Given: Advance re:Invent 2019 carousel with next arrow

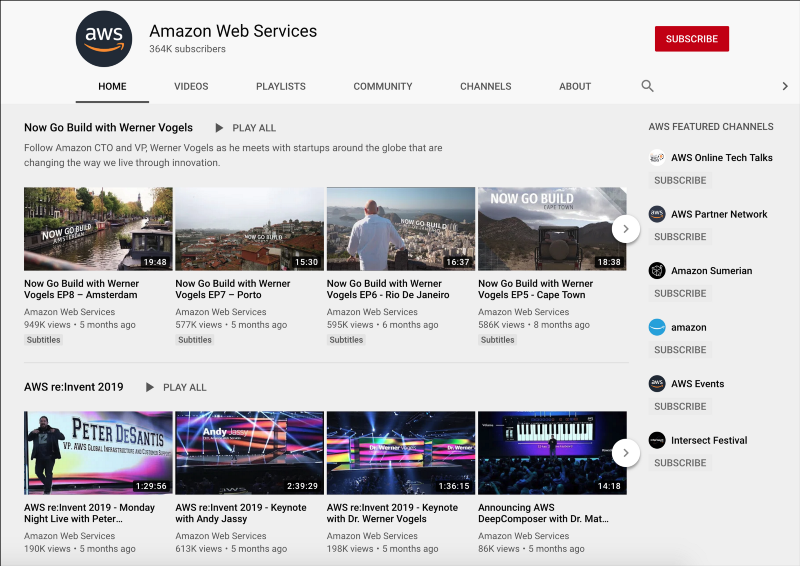Looking at the screenshot, I should 626,453.
